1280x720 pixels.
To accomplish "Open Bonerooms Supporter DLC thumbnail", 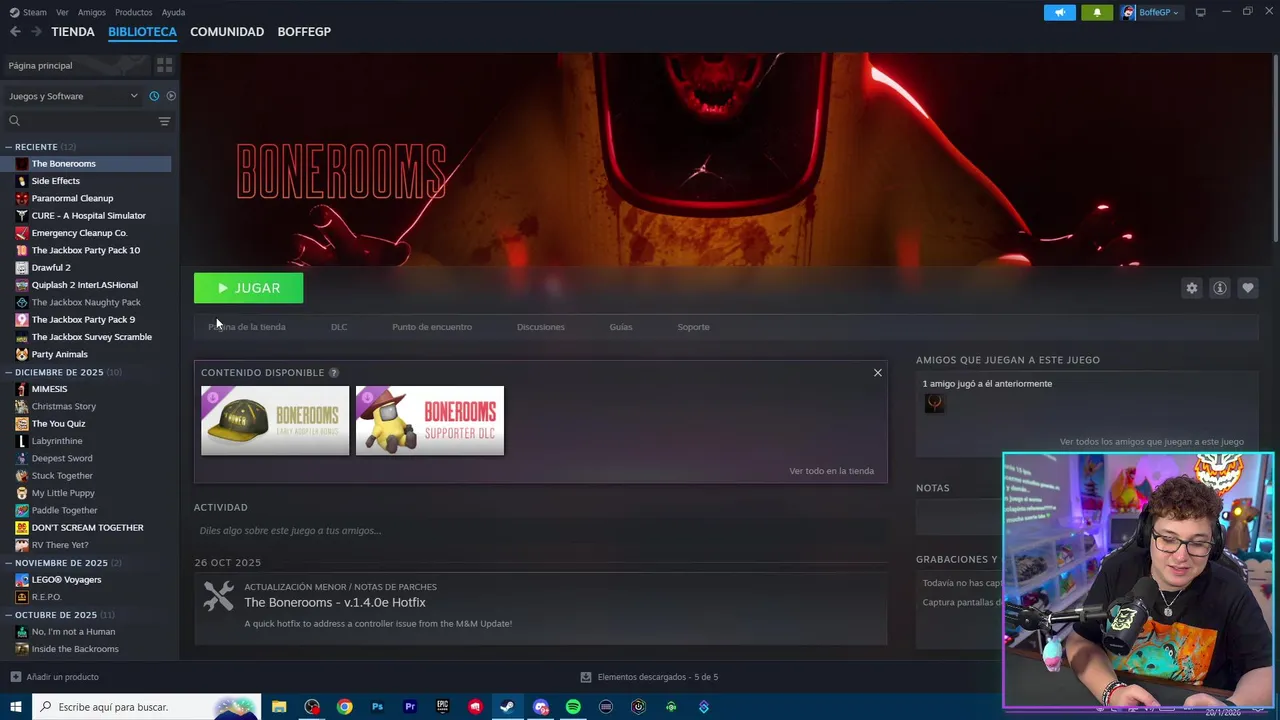I will (430, 421).
